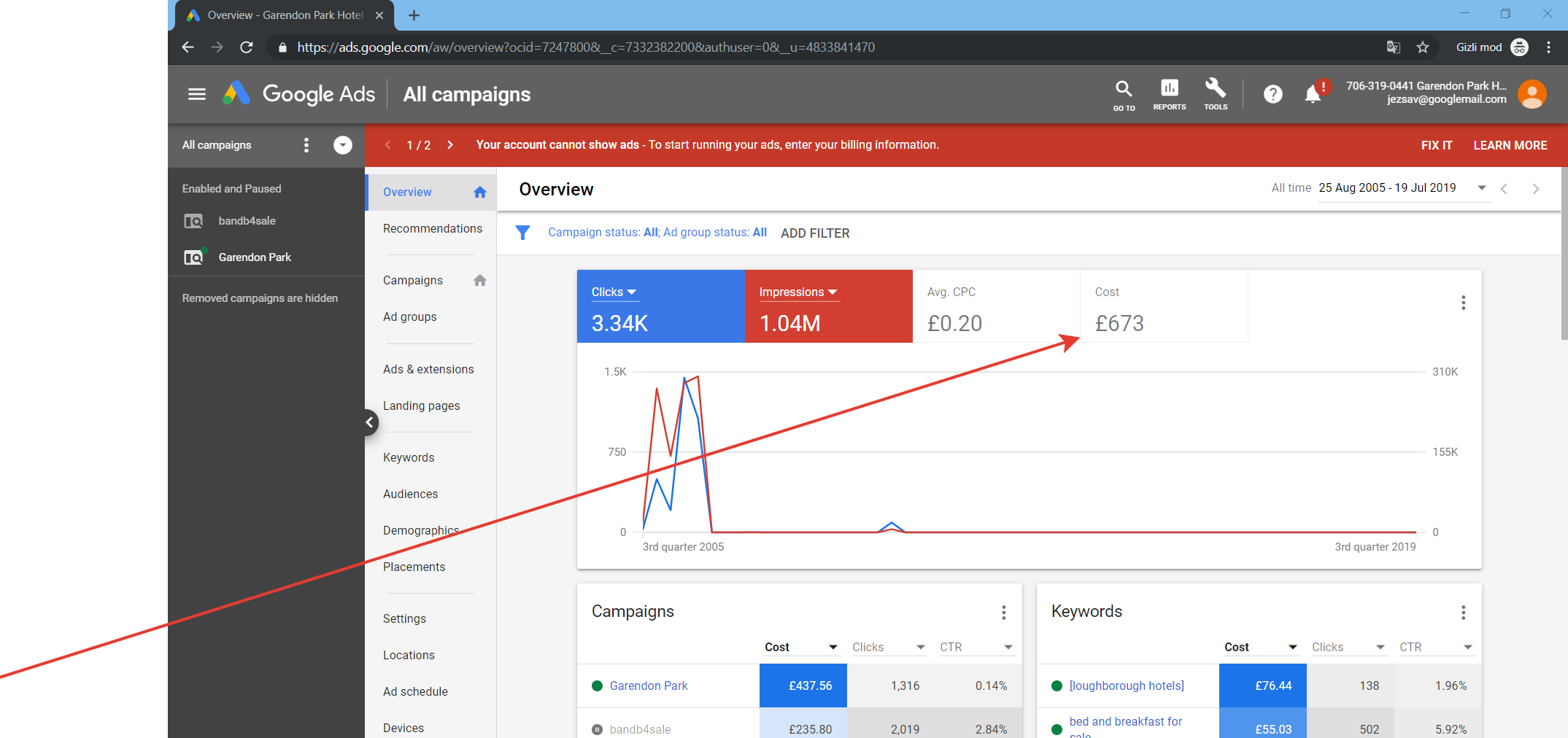Open the main hamburger menu
This screenshot has height=738, width=1568.
[x=196, y=94]
